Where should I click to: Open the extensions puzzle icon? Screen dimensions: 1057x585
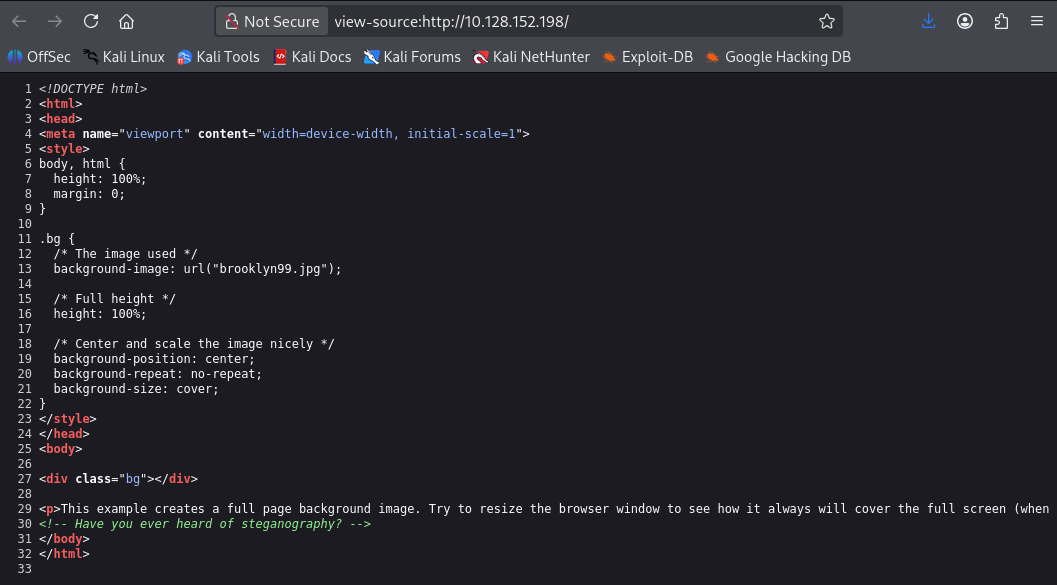pyautogui.click(x=1001, y=22)
